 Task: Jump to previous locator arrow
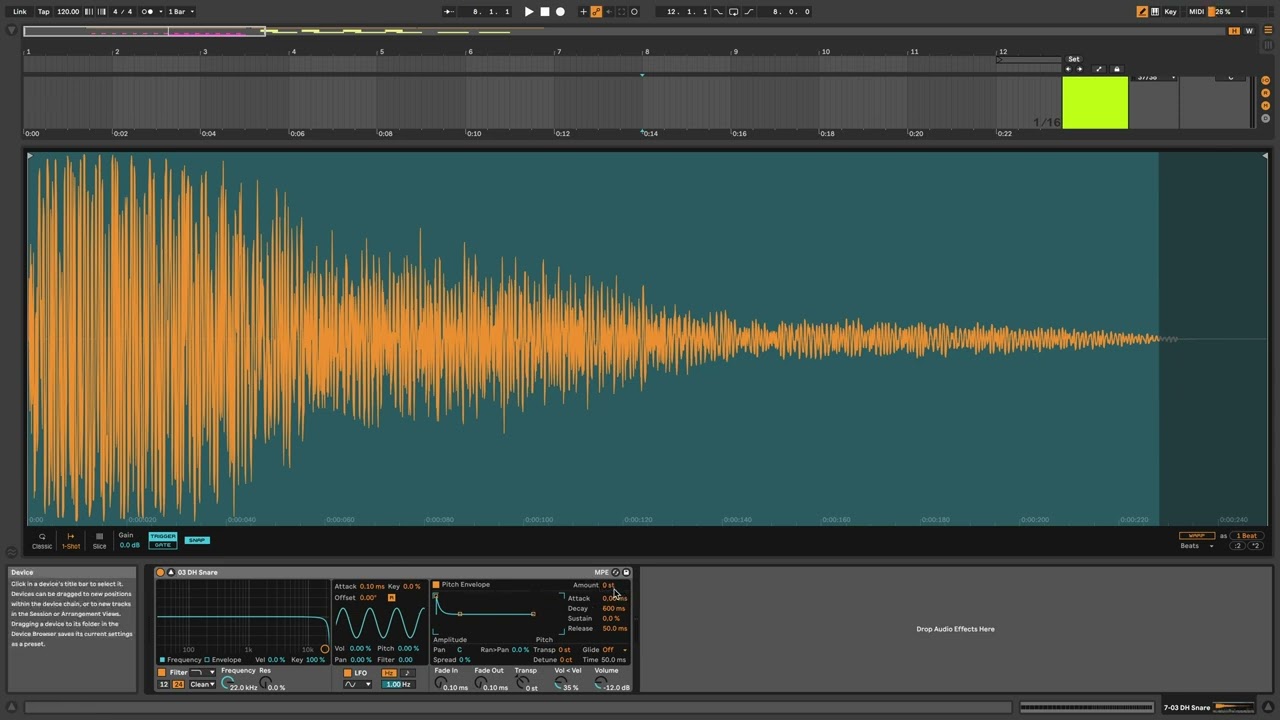(1068, 69)
